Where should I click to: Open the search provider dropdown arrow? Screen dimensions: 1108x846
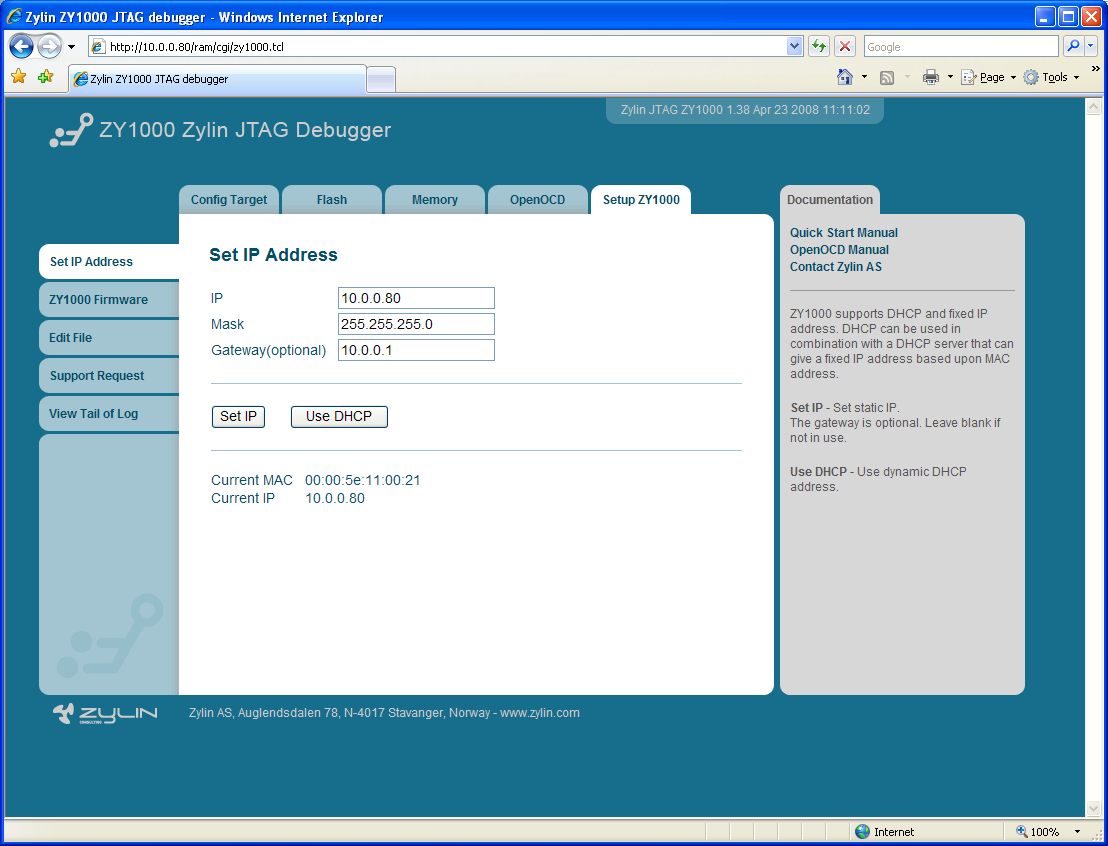[1091, 46]
